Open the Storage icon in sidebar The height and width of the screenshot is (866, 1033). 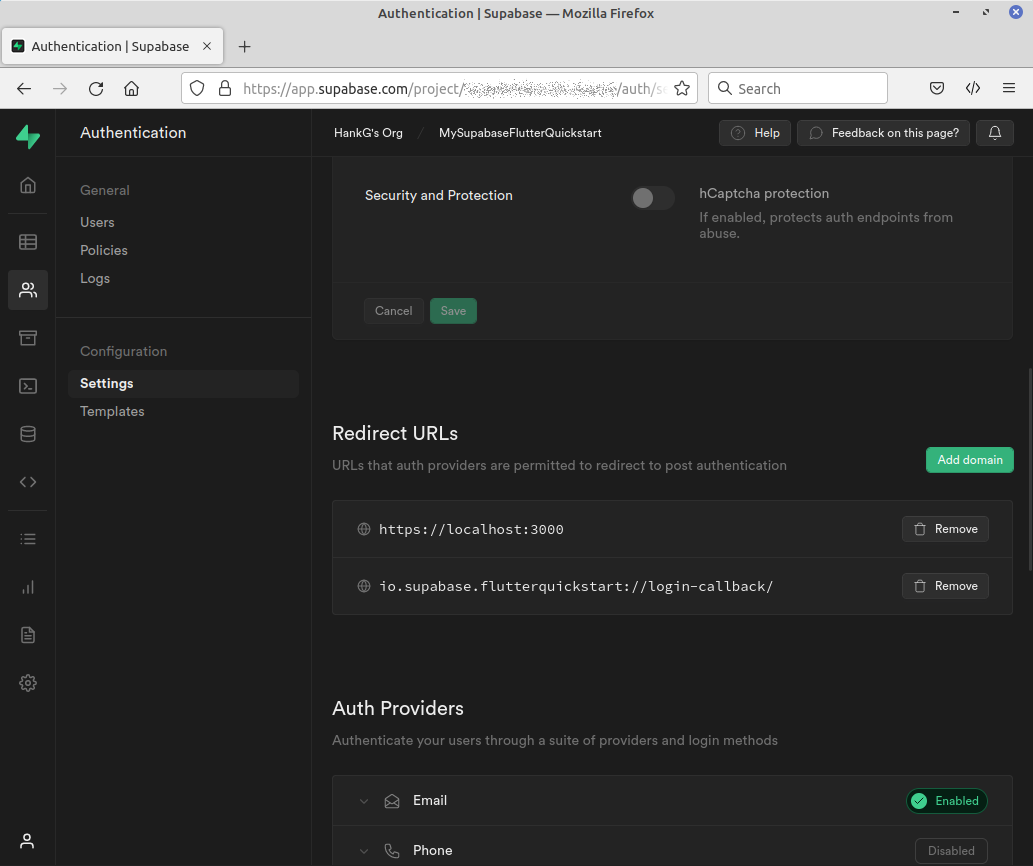(28, 338)
